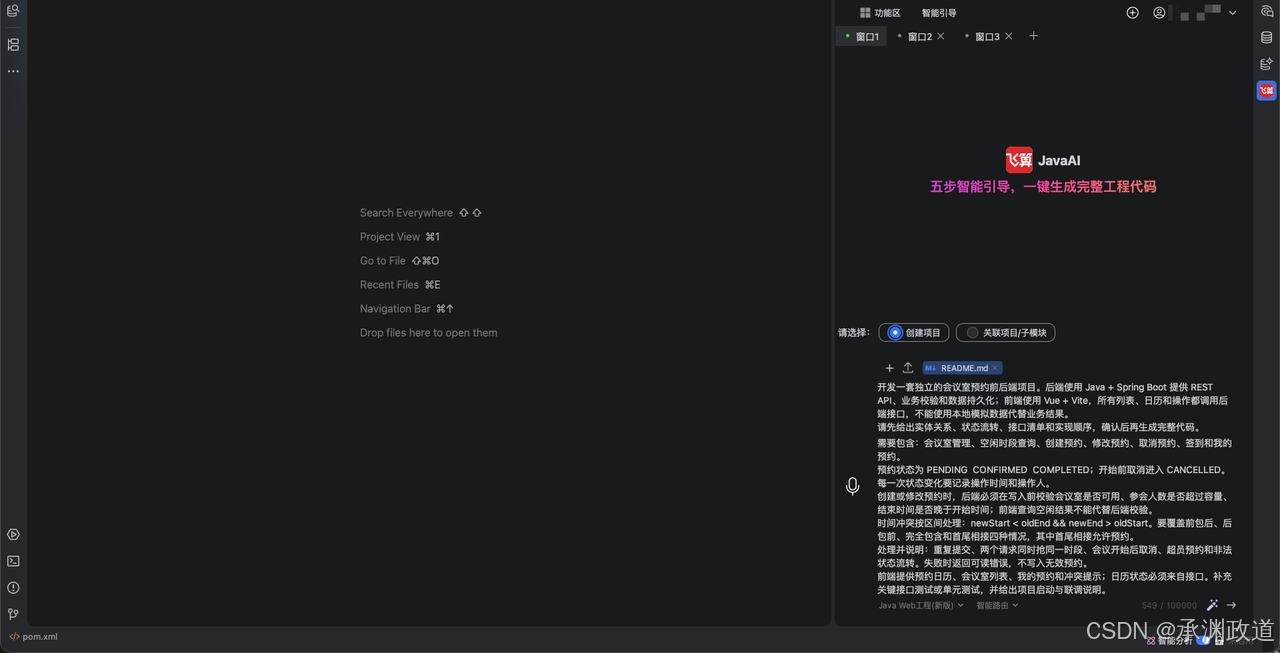
Task: Click the upload file icon
Action: point(908,368)
